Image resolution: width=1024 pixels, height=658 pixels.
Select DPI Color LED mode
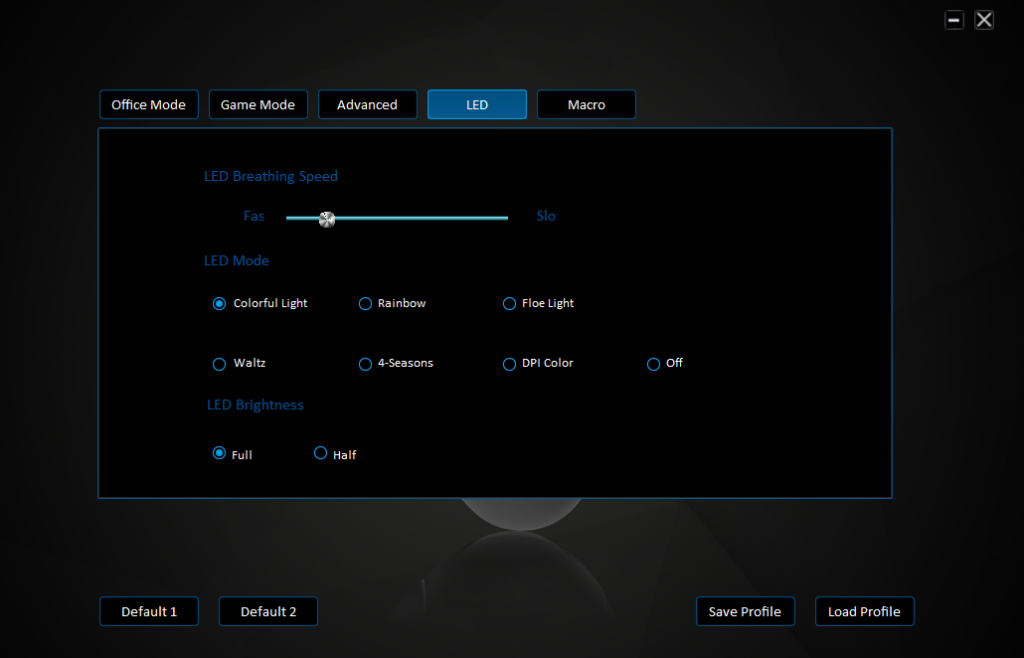tap(509, 364)
